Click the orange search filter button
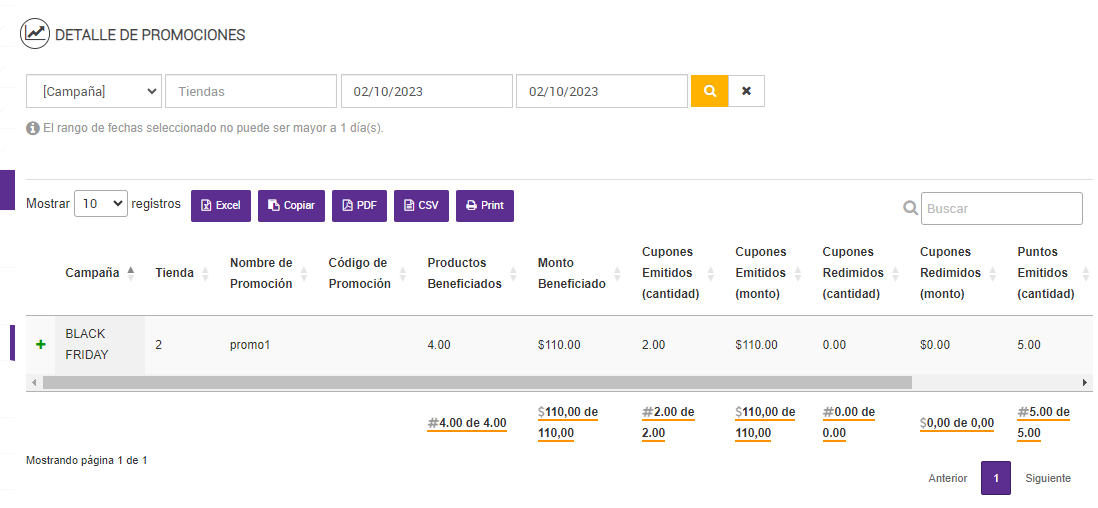 pyautogui.click(x=709, y=91)
